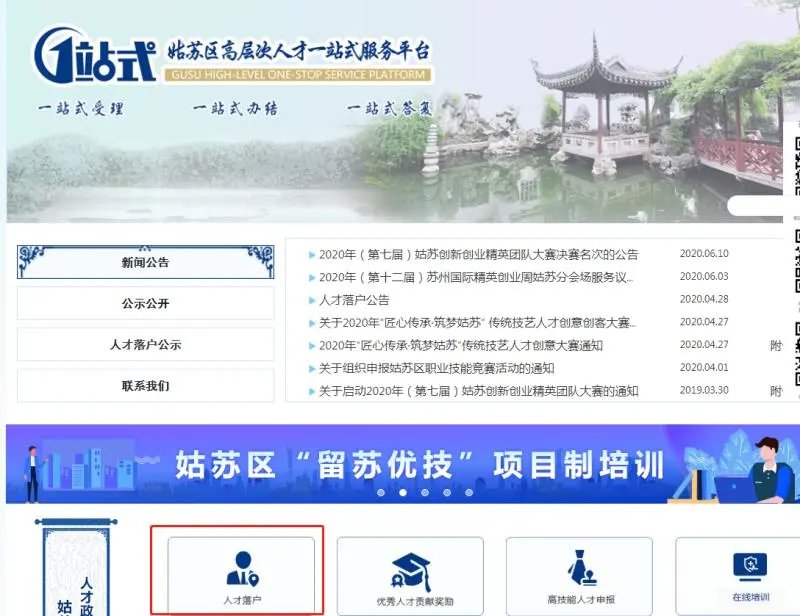The width and height of the screenshot is (800, 616).
Task: Click the date 2020.06.03
Action: click(704, 276)
